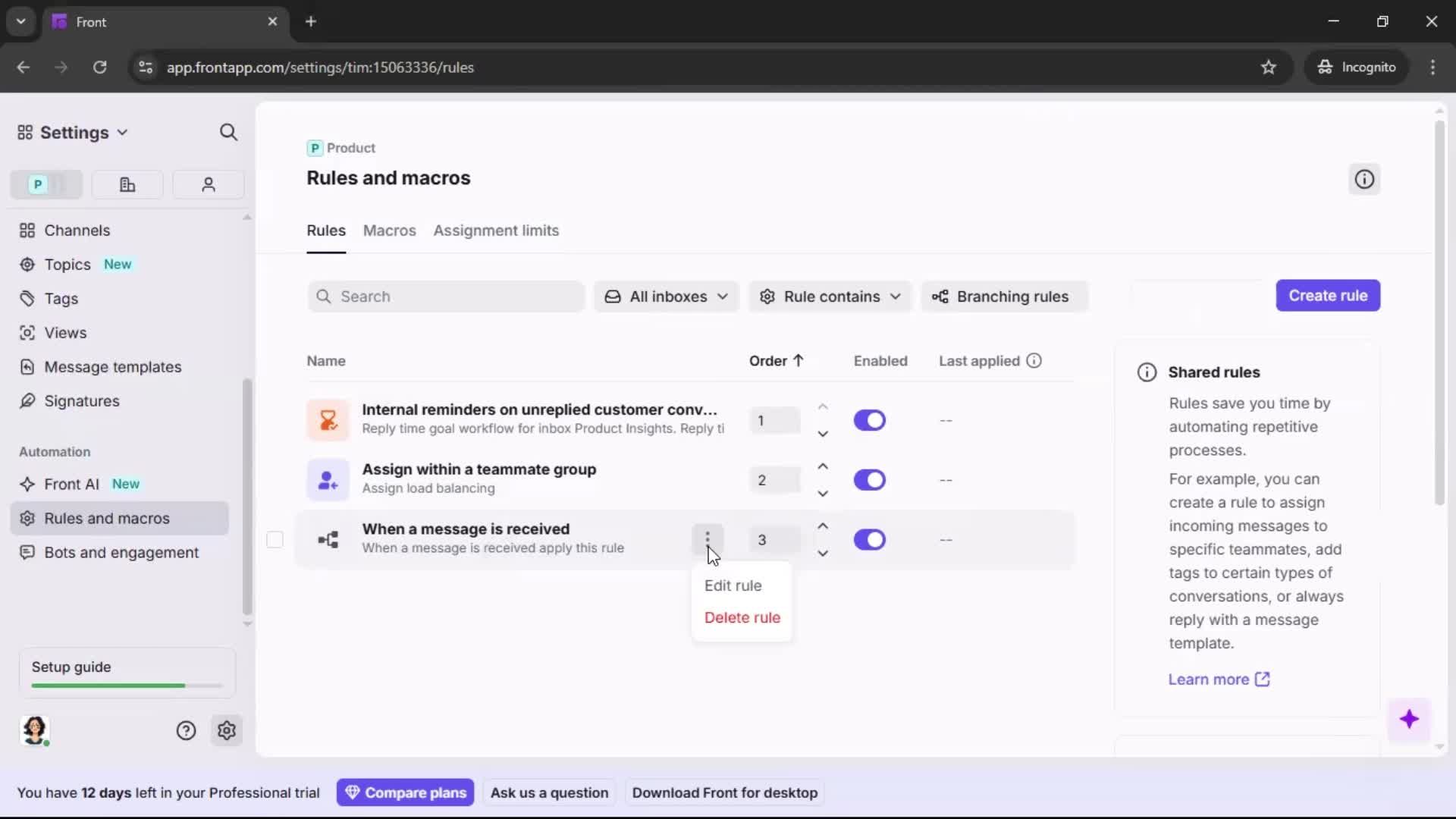Check the checkbox beside the message received rule
Image resolution: width=1456 pixels, height=819 pixels.
(x=275, y=539)
